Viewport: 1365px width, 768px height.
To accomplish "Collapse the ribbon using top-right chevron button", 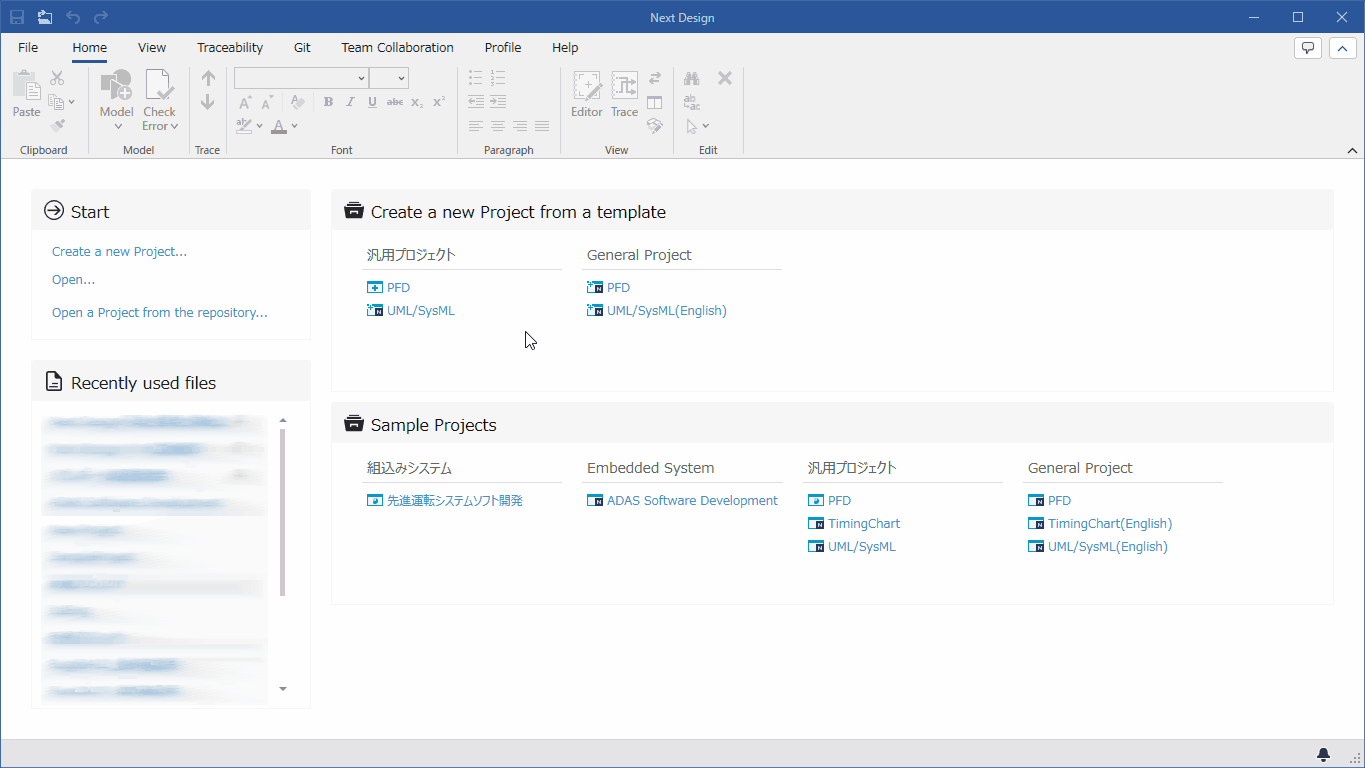I will tap(1342, 47).
